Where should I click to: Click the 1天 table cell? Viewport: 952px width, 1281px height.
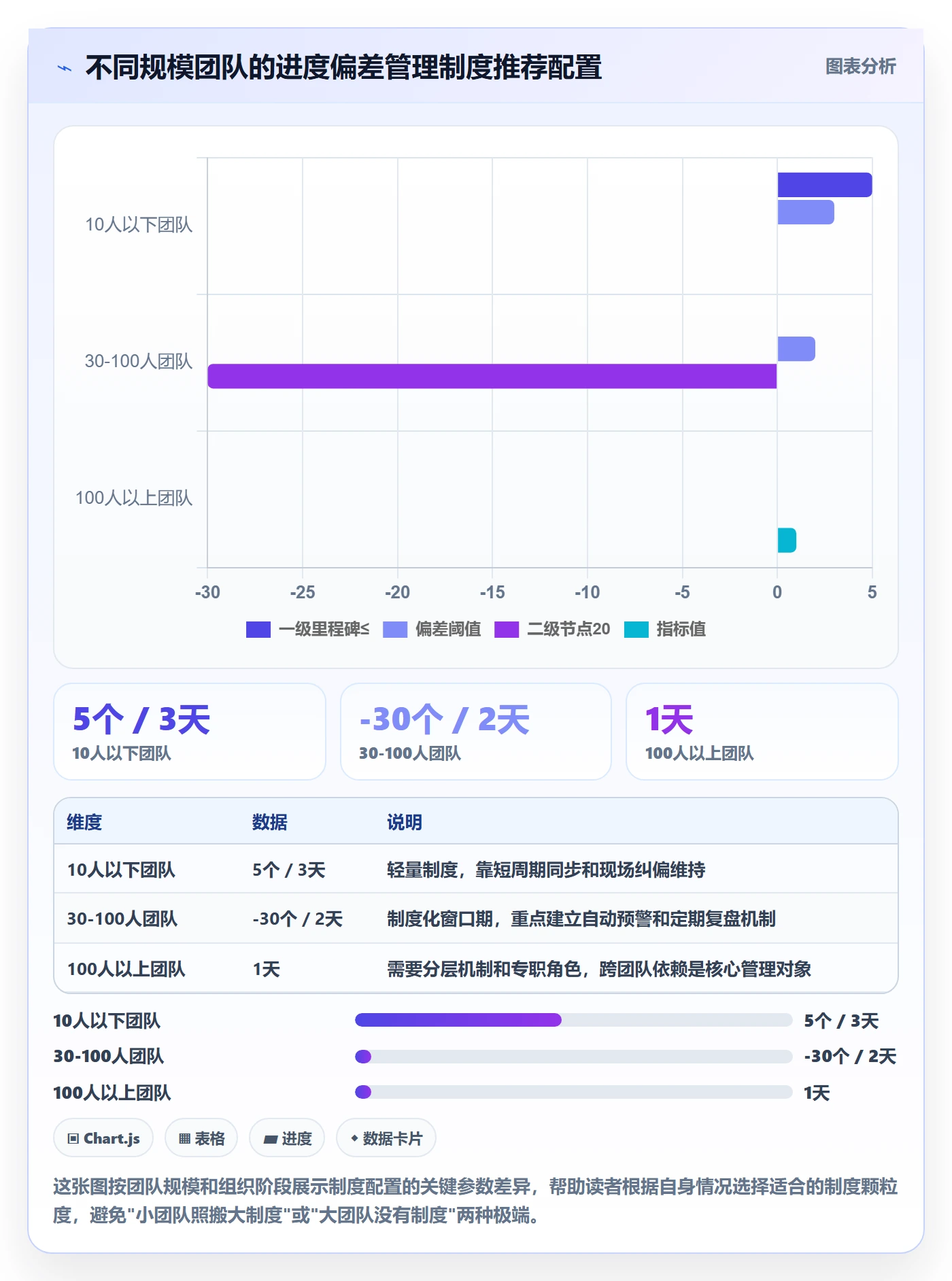(x=267, y=969)
